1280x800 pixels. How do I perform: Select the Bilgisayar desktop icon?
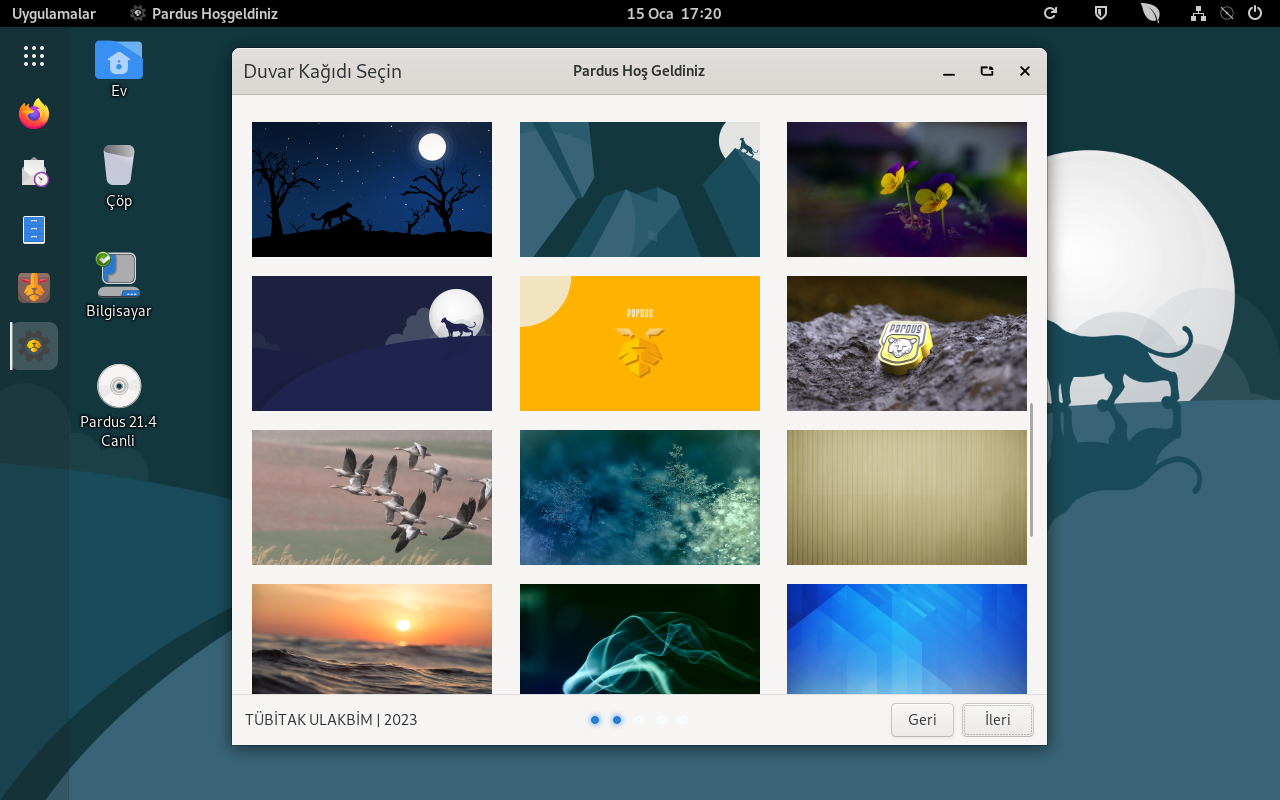[x=119, y=285]
